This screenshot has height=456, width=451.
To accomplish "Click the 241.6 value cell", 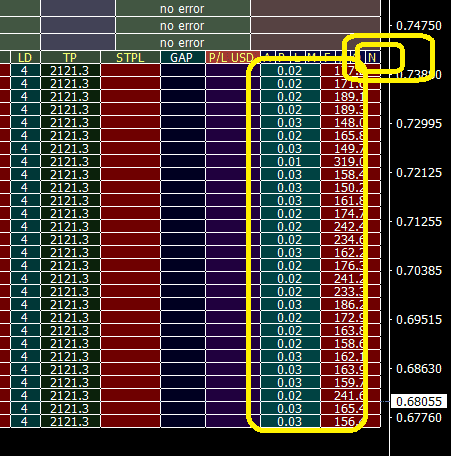I will [350, 396].
